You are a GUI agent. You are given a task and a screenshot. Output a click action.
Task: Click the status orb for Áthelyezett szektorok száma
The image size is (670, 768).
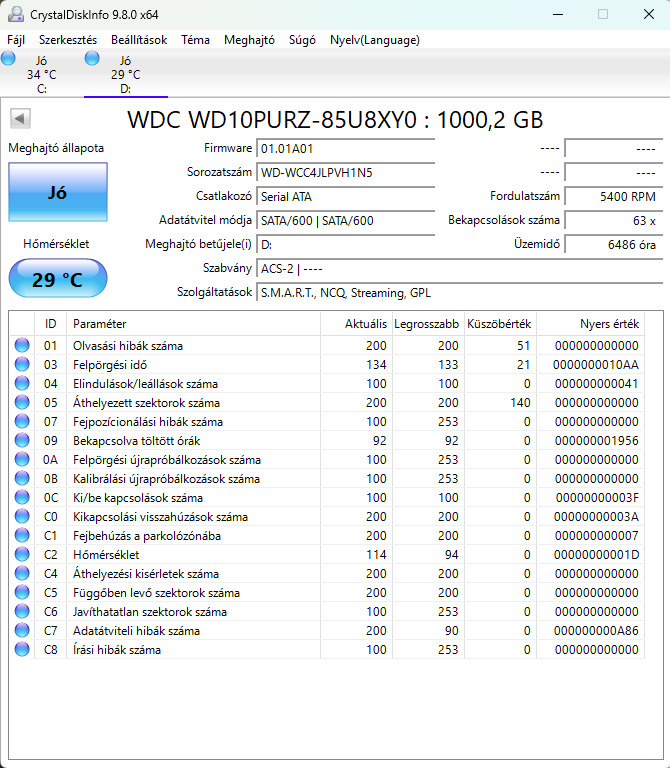[22, 402]
